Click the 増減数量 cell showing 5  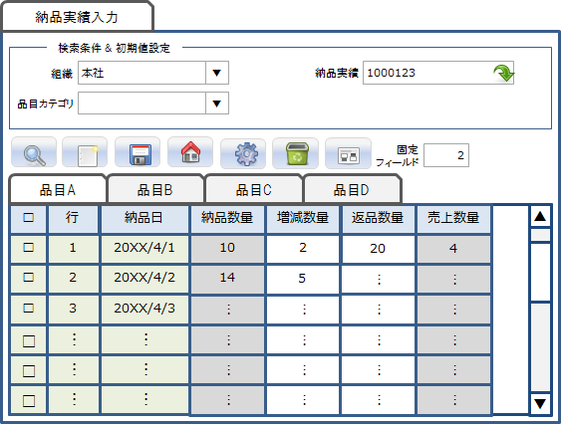(303, 279)
